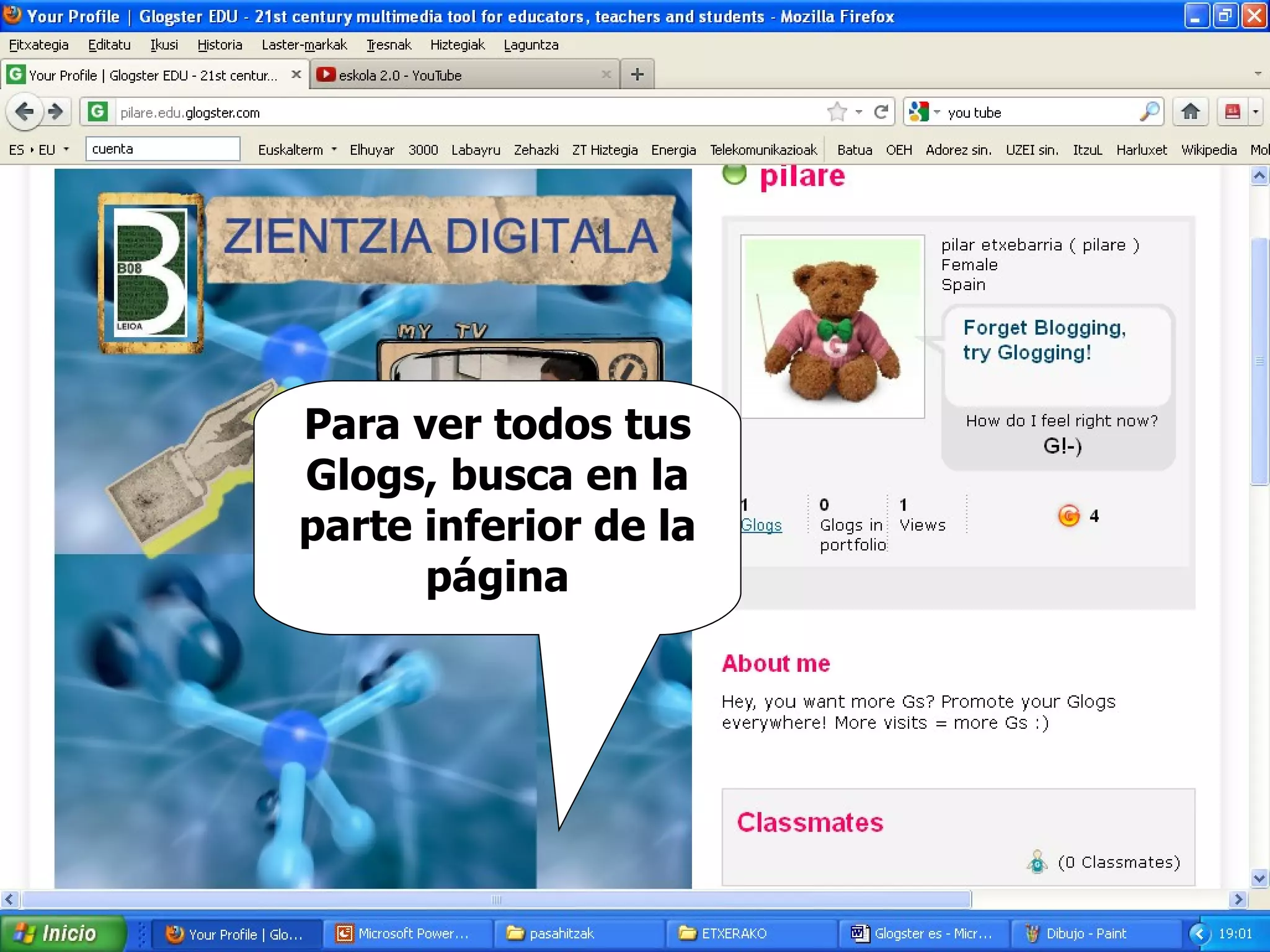The height and width of the screenshot is (952, 1270).
Task: Go to the Firefox home page icon
Action: tap(1190, 112)
